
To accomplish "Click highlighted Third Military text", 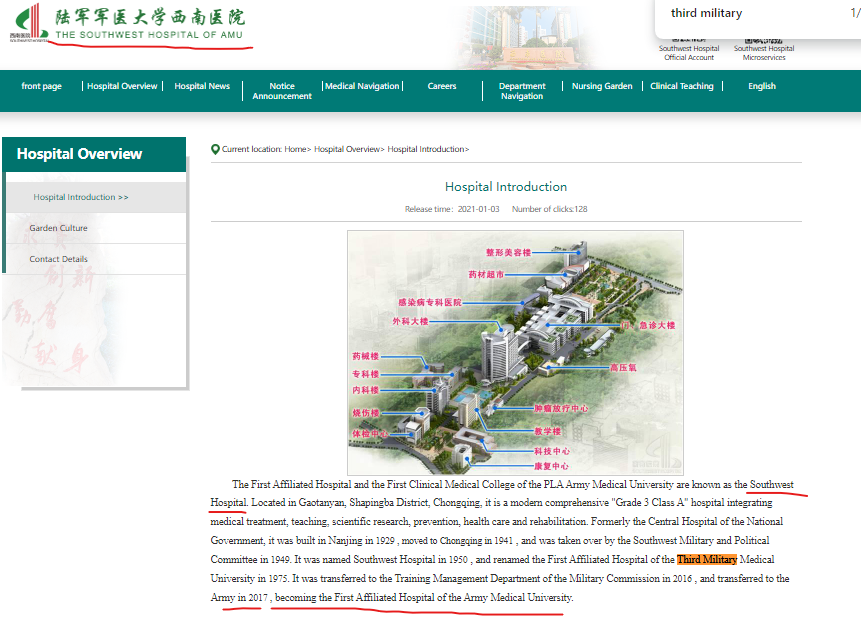I will (x=707, y=559).
